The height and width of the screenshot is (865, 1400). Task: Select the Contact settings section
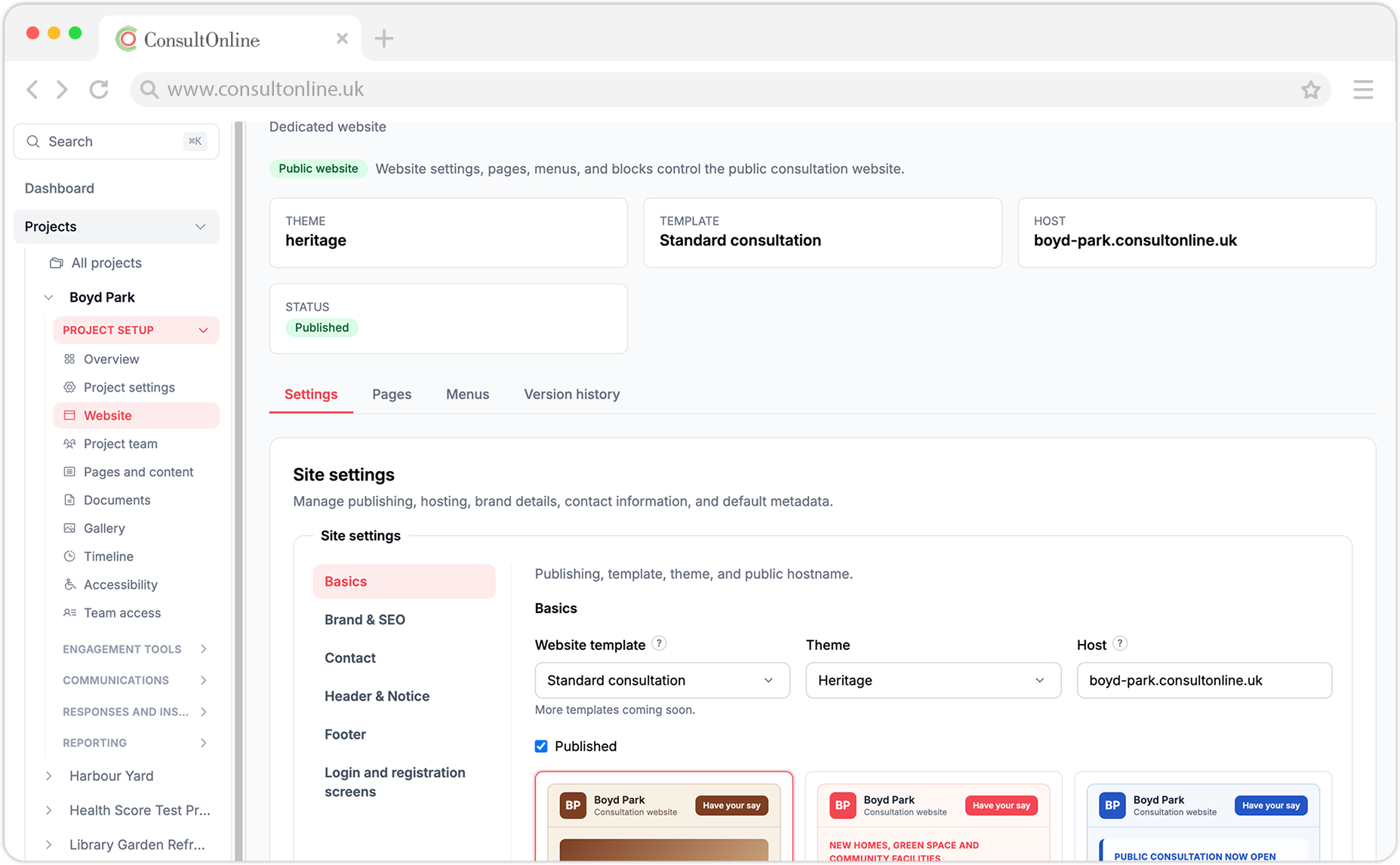click(350, 658)
